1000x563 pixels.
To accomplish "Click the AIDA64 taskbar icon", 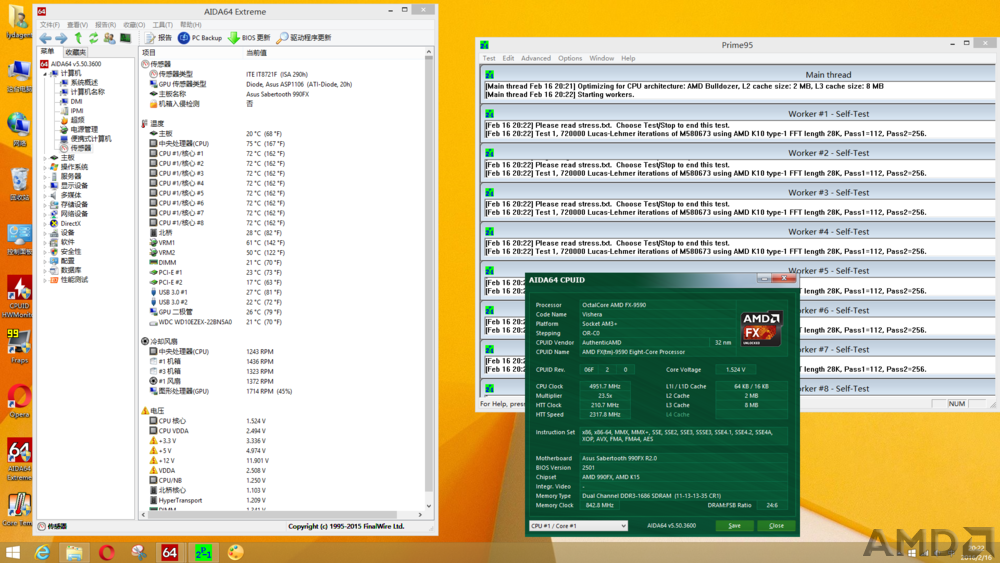I will click(x=170, y=552).
